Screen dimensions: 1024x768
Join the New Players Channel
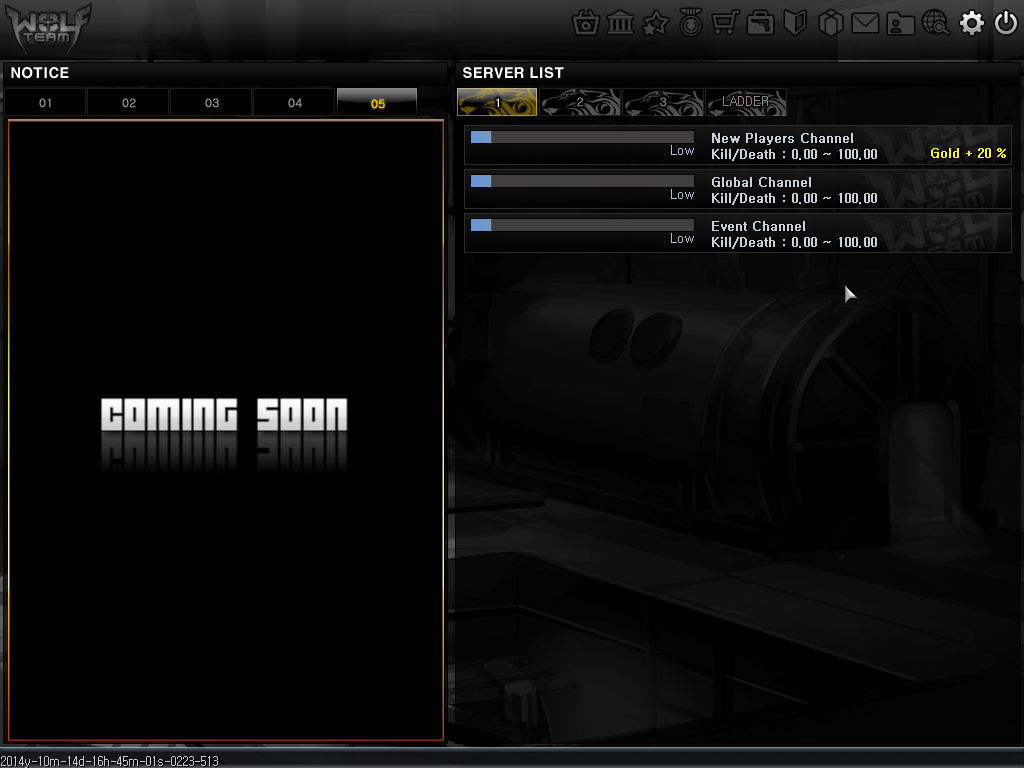coord(738,145)
